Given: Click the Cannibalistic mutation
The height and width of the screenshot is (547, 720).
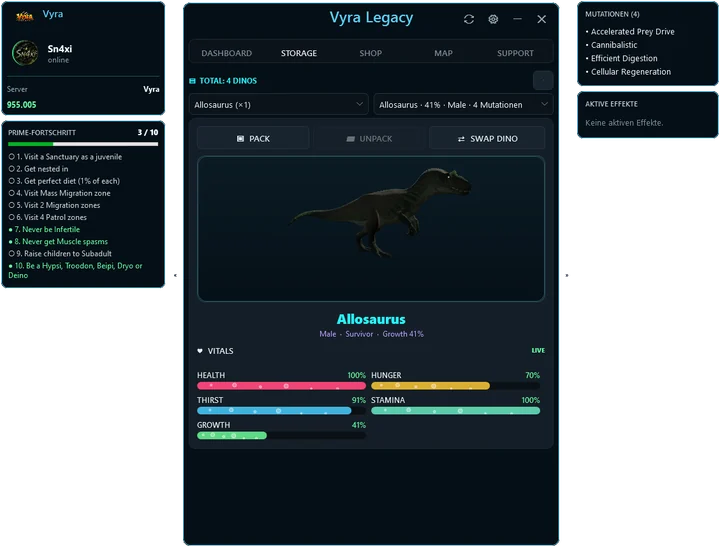Looking at the screenshot, I should (x=612, y=45).
